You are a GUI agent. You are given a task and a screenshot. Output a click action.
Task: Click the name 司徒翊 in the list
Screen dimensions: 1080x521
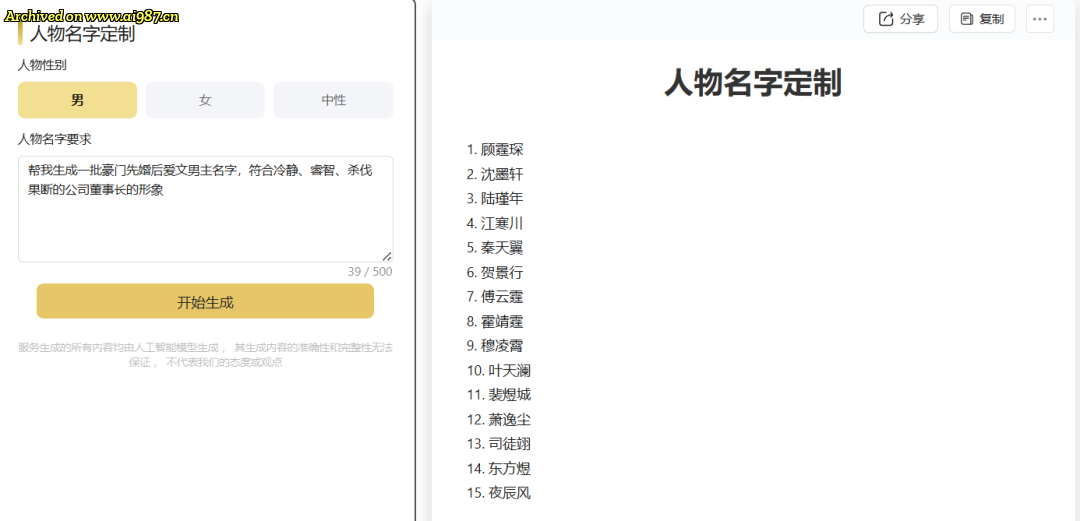[x=510, y=444]
